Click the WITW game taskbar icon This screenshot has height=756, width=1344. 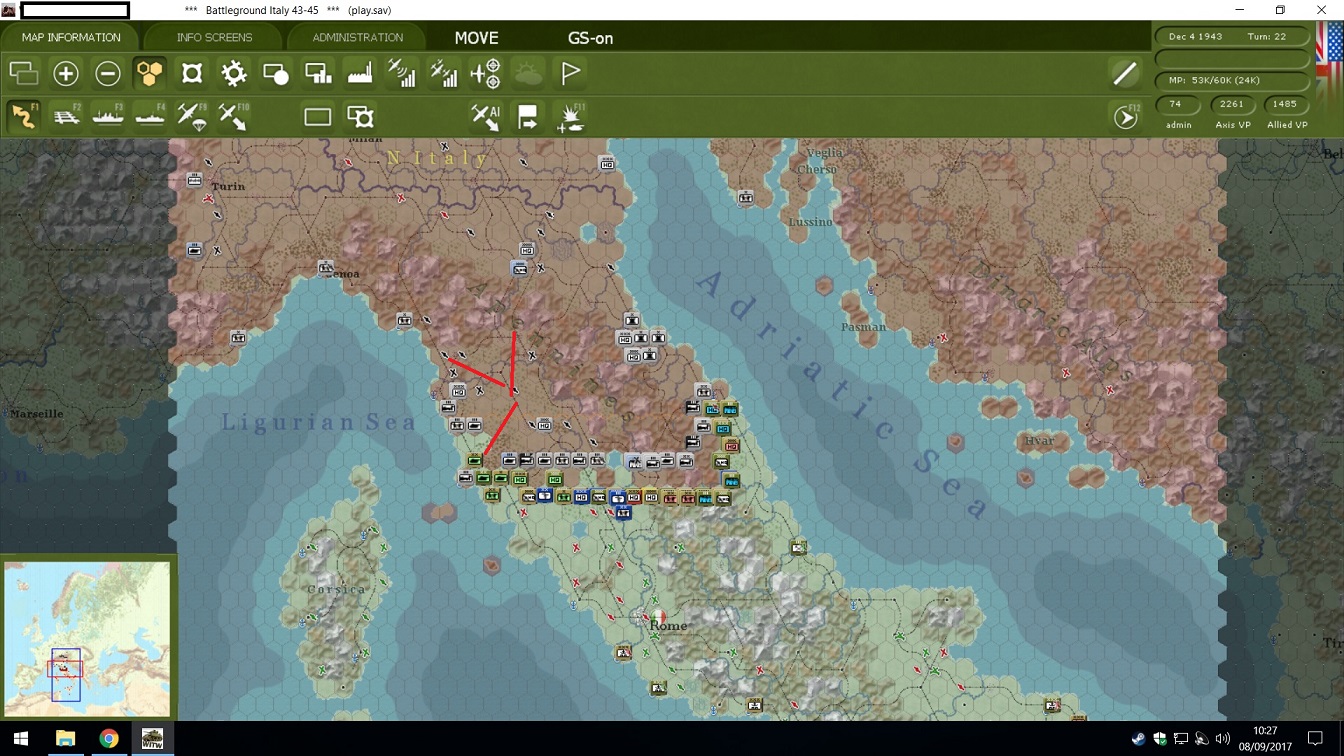click(153, 739)
